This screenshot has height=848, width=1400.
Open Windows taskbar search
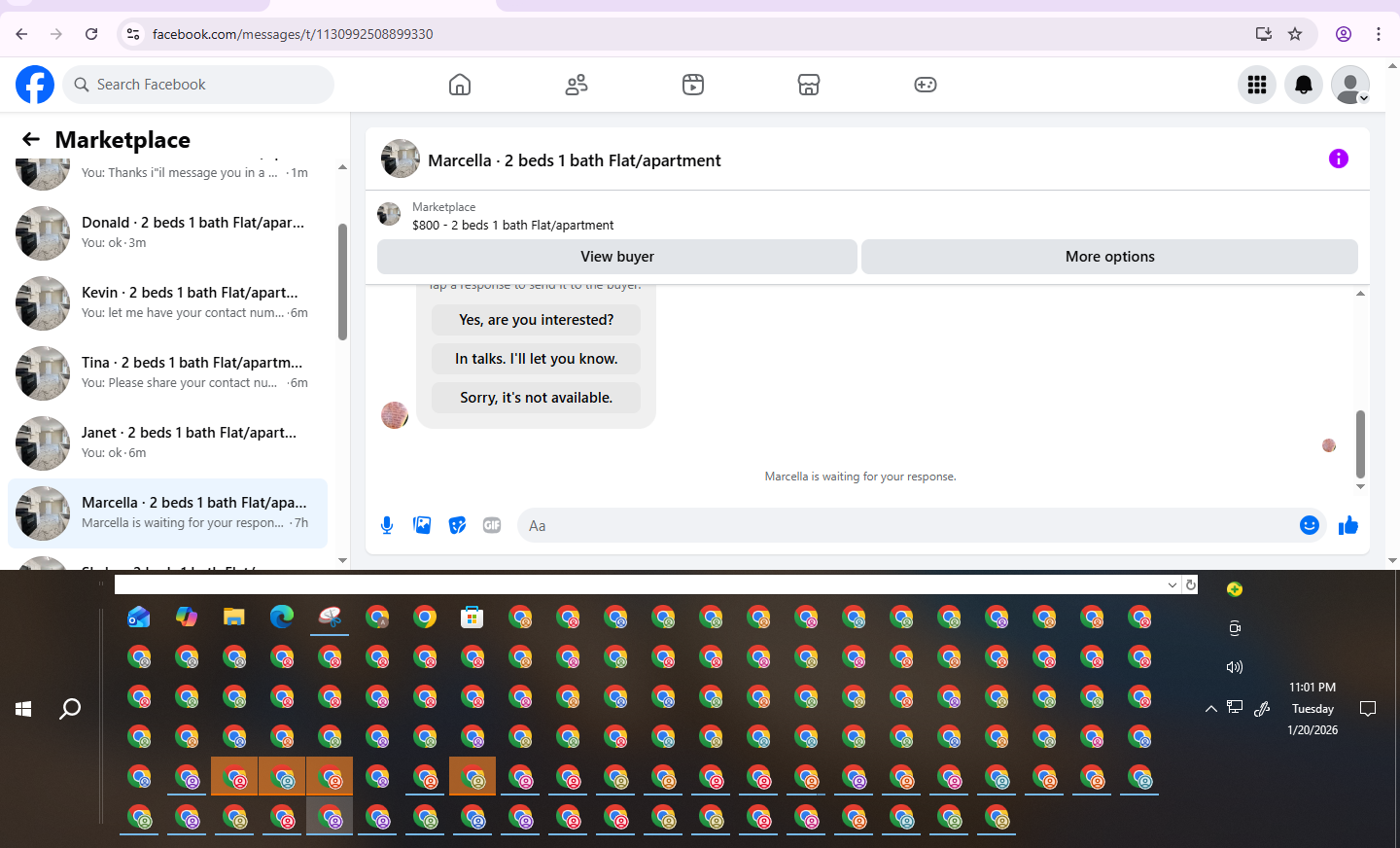tap(70, 709)
